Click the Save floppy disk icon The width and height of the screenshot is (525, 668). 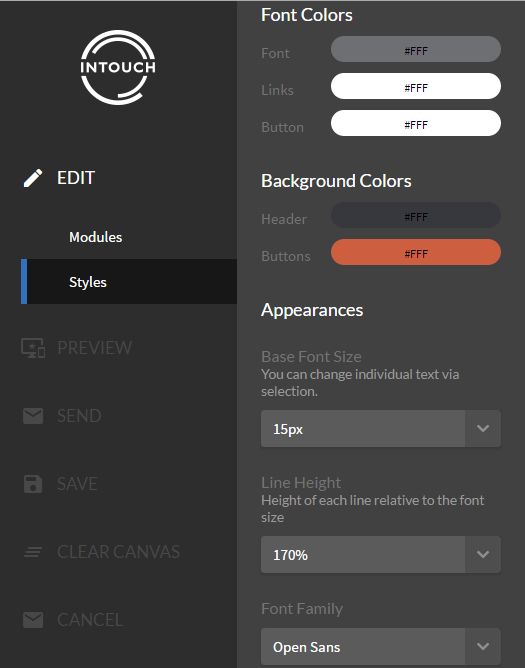pyautogui.click(x=33, y=484)
